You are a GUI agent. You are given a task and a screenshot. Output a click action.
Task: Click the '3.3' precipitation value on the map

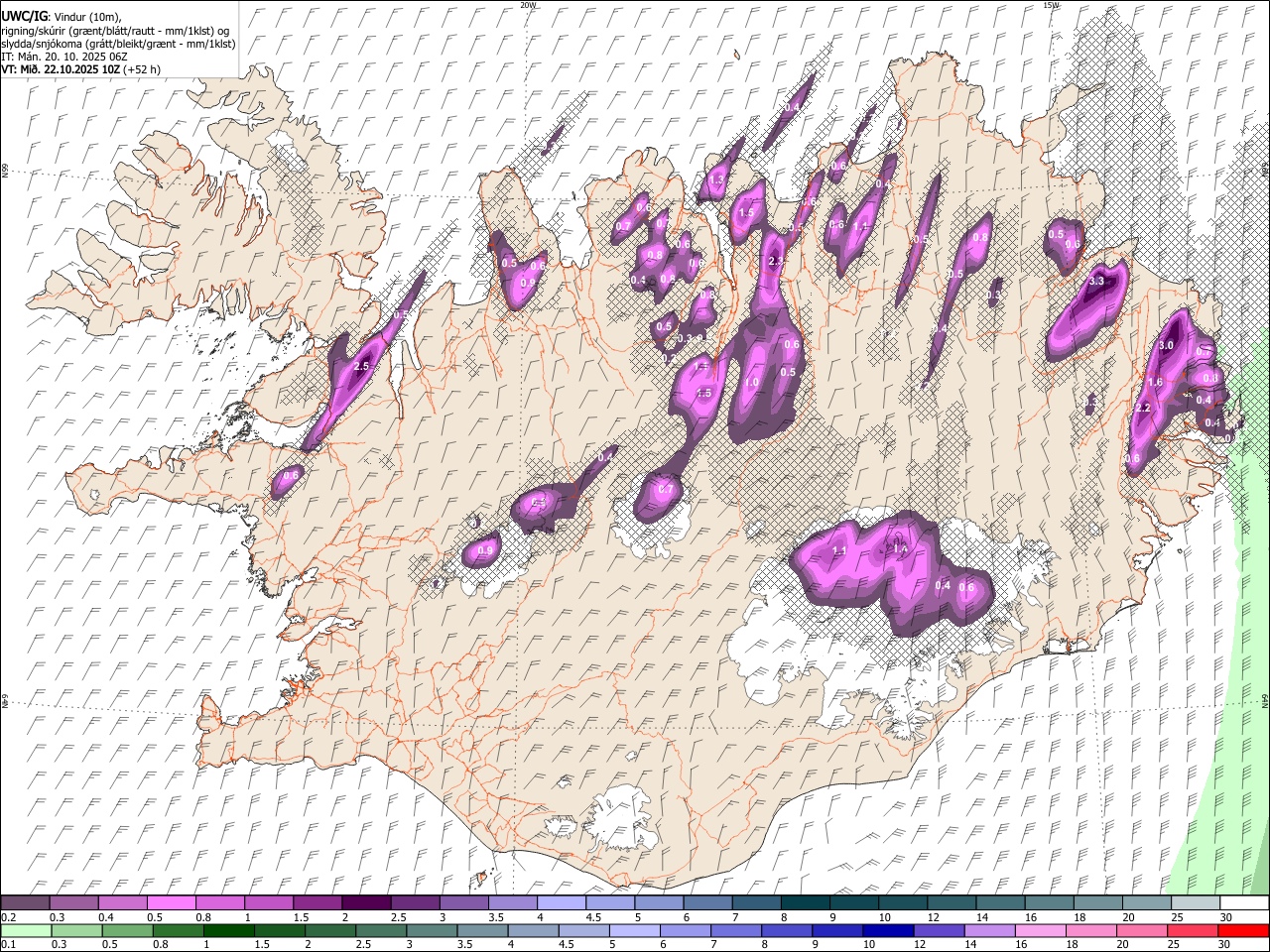coord(1096,282)
